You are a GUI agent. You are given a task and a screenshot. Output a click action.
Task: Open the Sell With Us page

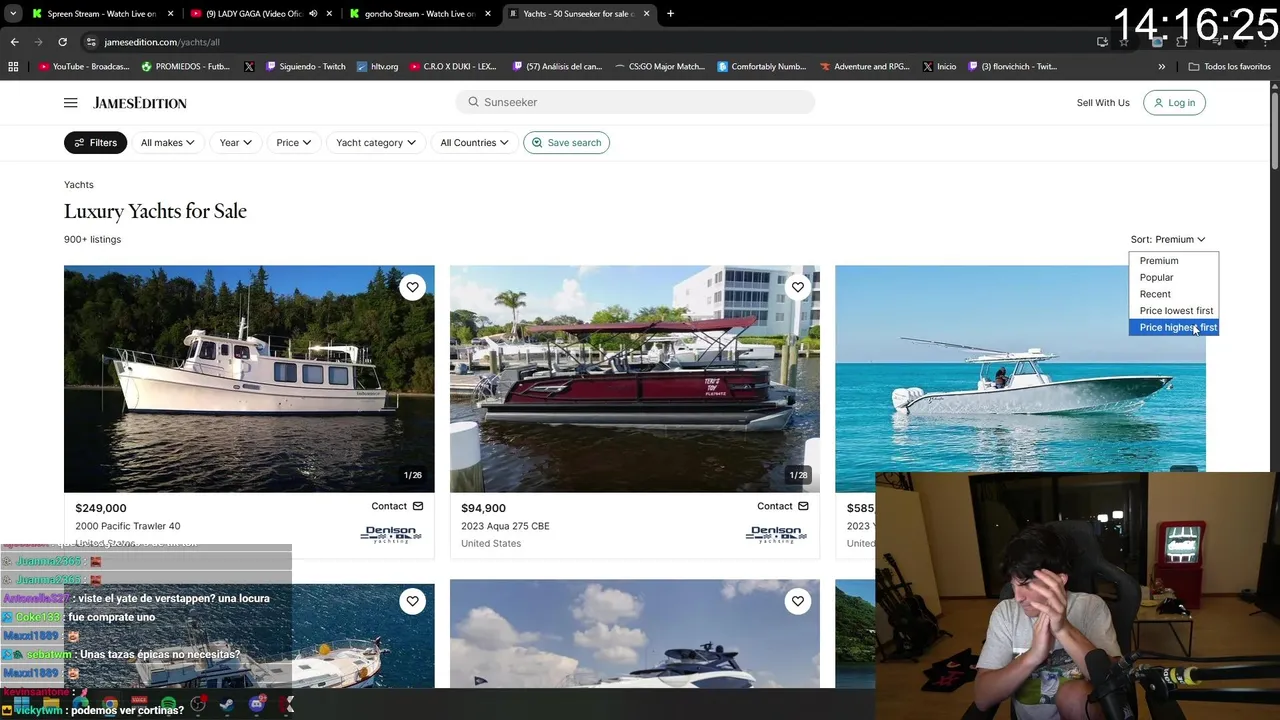point(1103,103)
